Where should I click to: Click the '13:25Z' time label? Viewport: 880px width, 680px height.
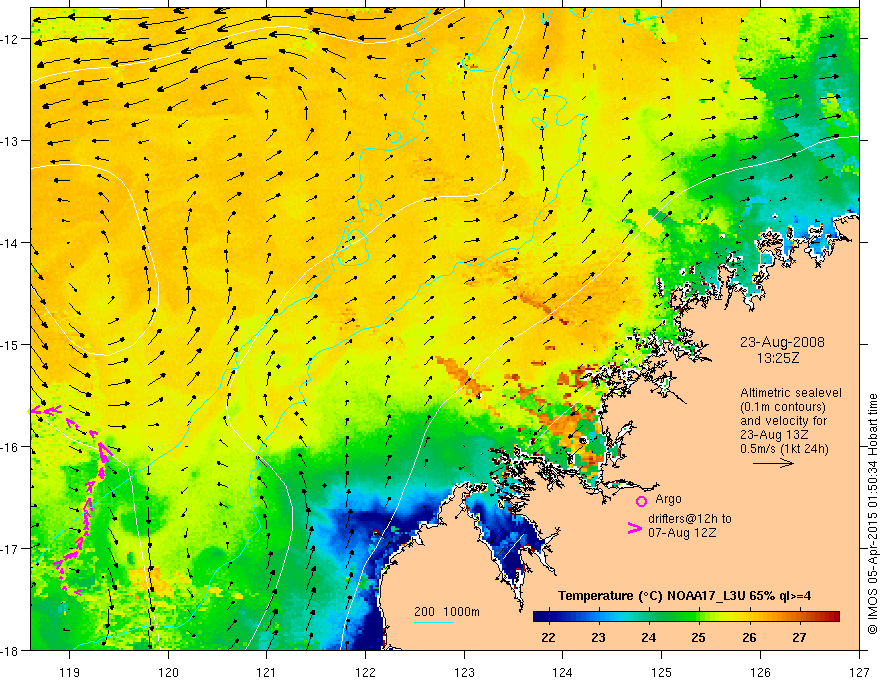click(778, 358)
